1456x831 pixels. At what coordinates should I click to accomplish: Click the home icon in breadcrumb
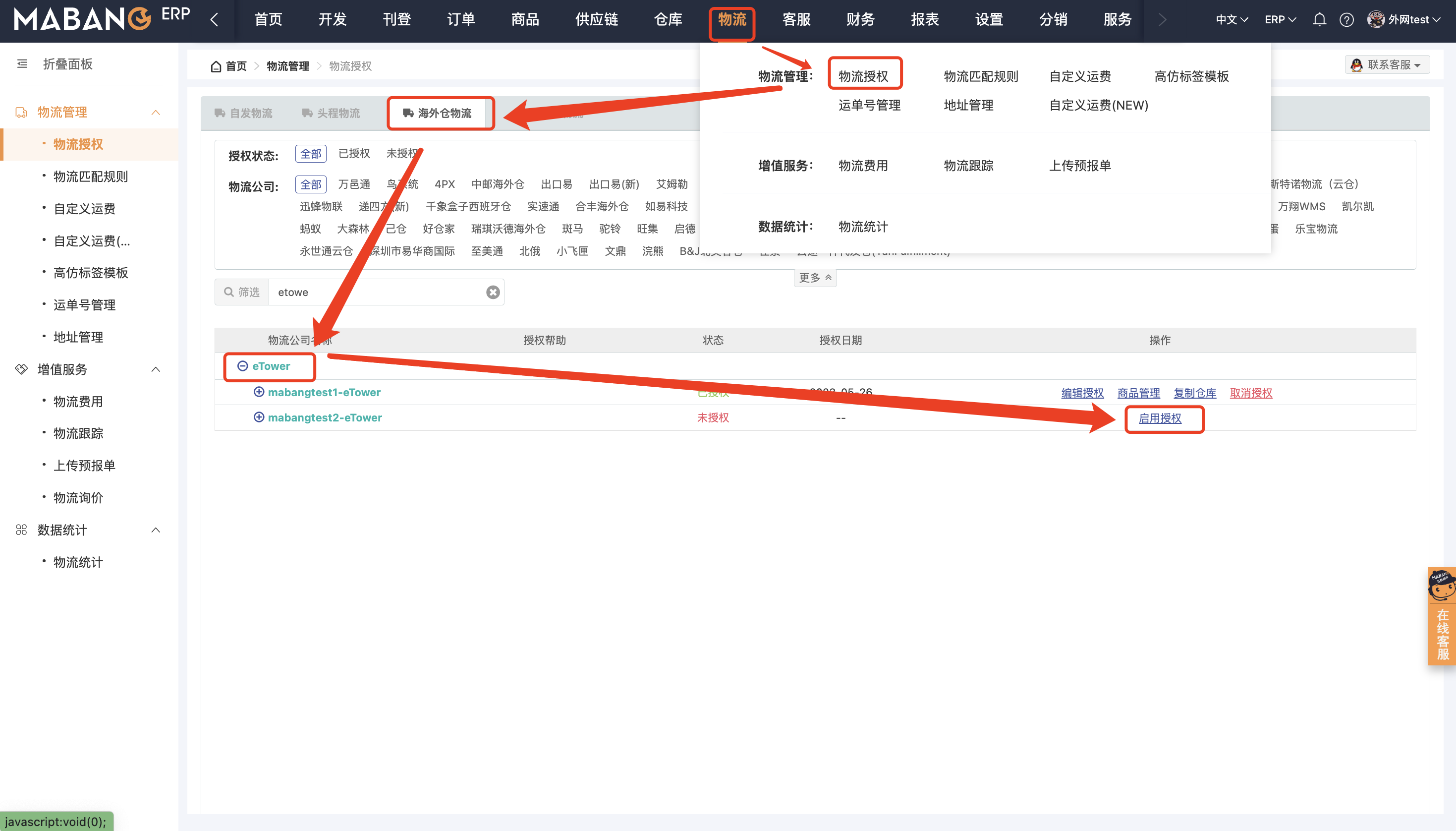click(x=216, y=66)
